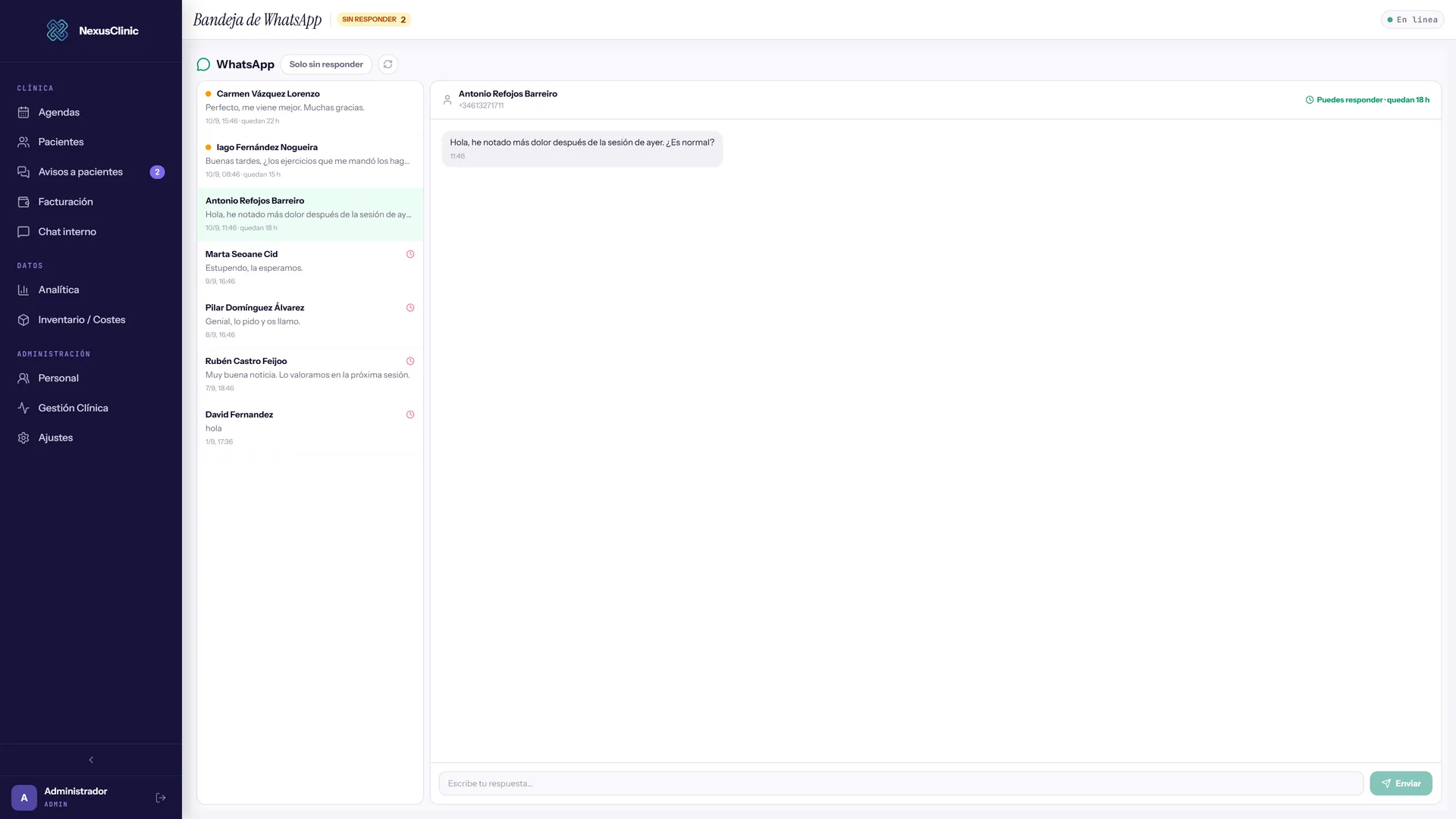Collapse the sidebar with the chevron

(91, 760)
